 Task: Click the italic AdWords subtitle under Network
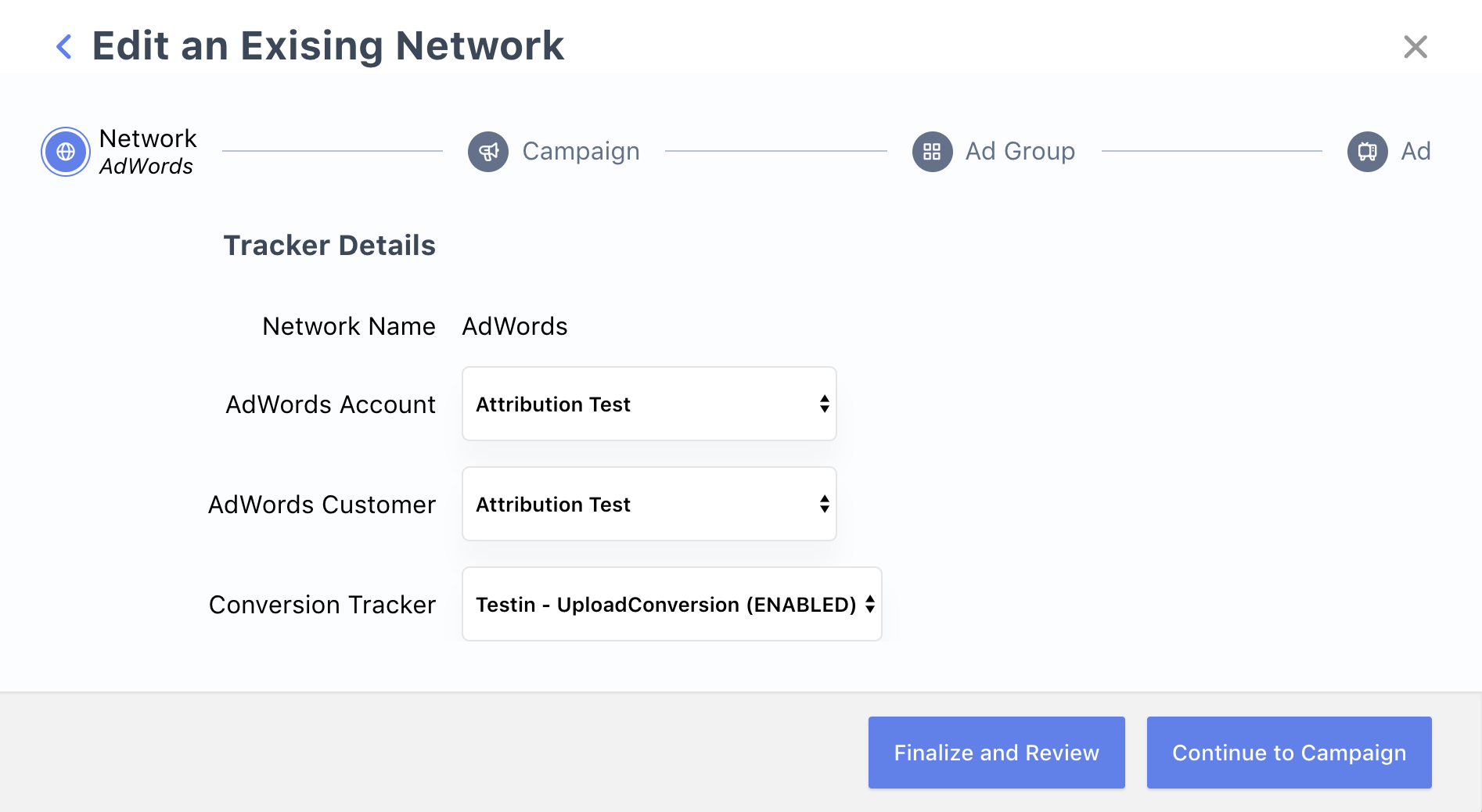146,166
